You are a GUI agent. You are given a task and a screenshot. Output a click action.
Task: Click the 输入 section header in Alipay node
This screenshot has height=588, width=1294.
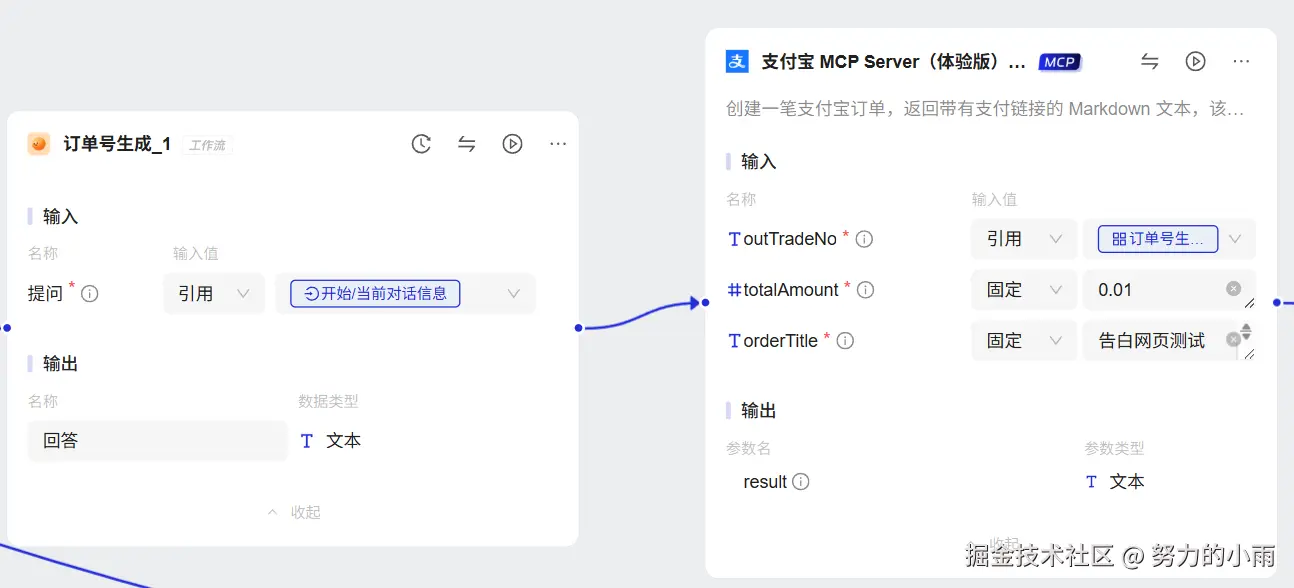[758, 161]
